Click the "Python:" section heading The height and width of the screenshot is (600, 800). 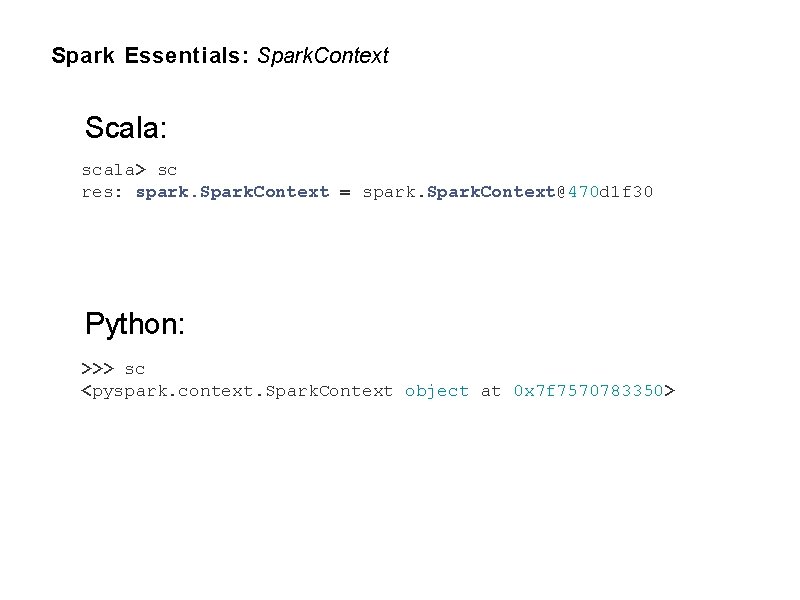coord(134,324)
